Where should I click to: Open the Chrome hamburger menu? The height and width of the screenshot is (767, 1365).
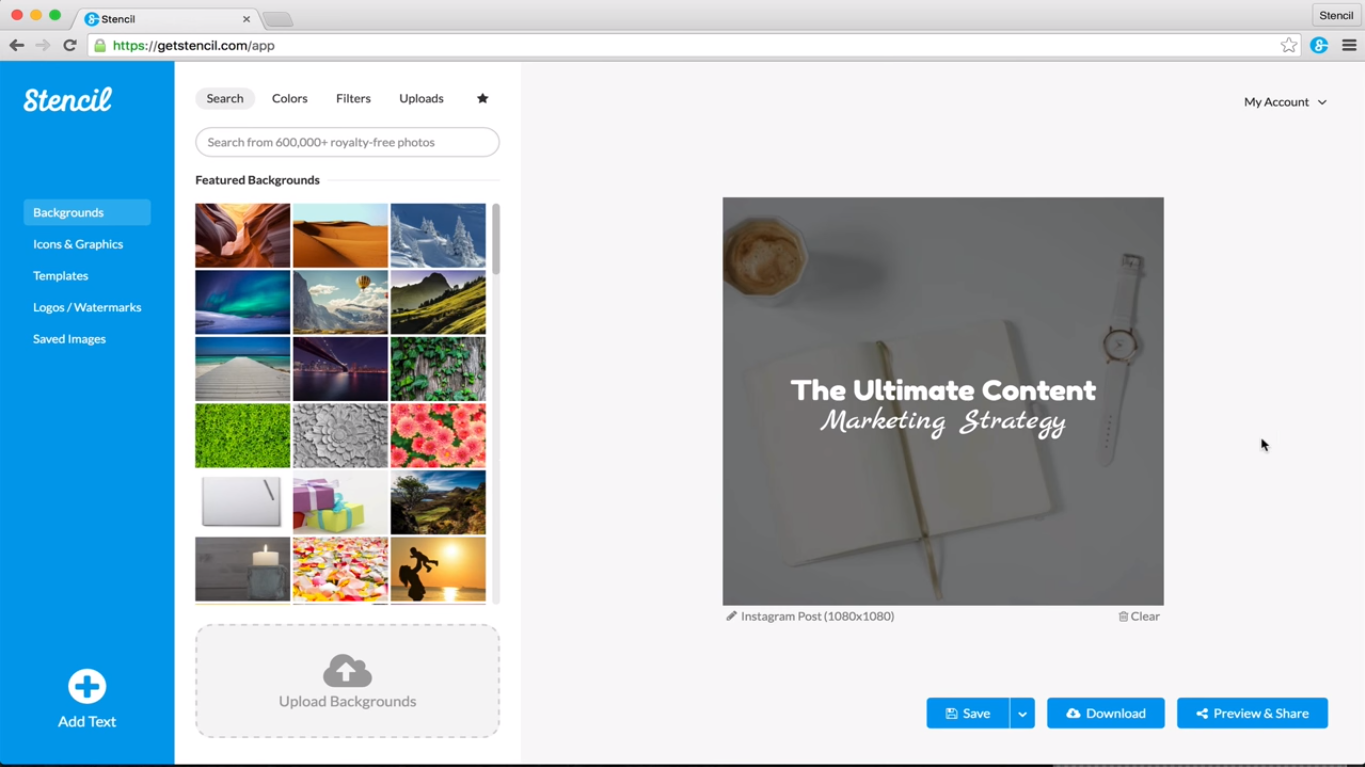point(1349,45)
